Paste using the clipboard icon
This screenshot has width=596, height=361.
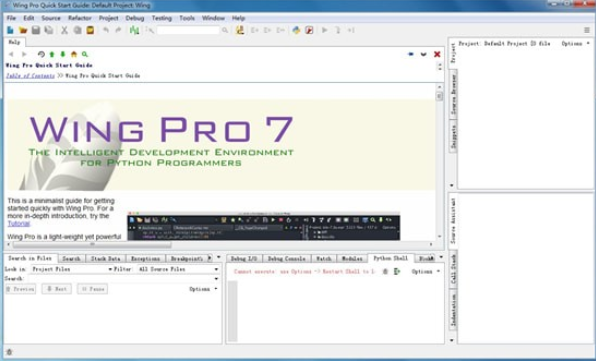tap(90, 30)
